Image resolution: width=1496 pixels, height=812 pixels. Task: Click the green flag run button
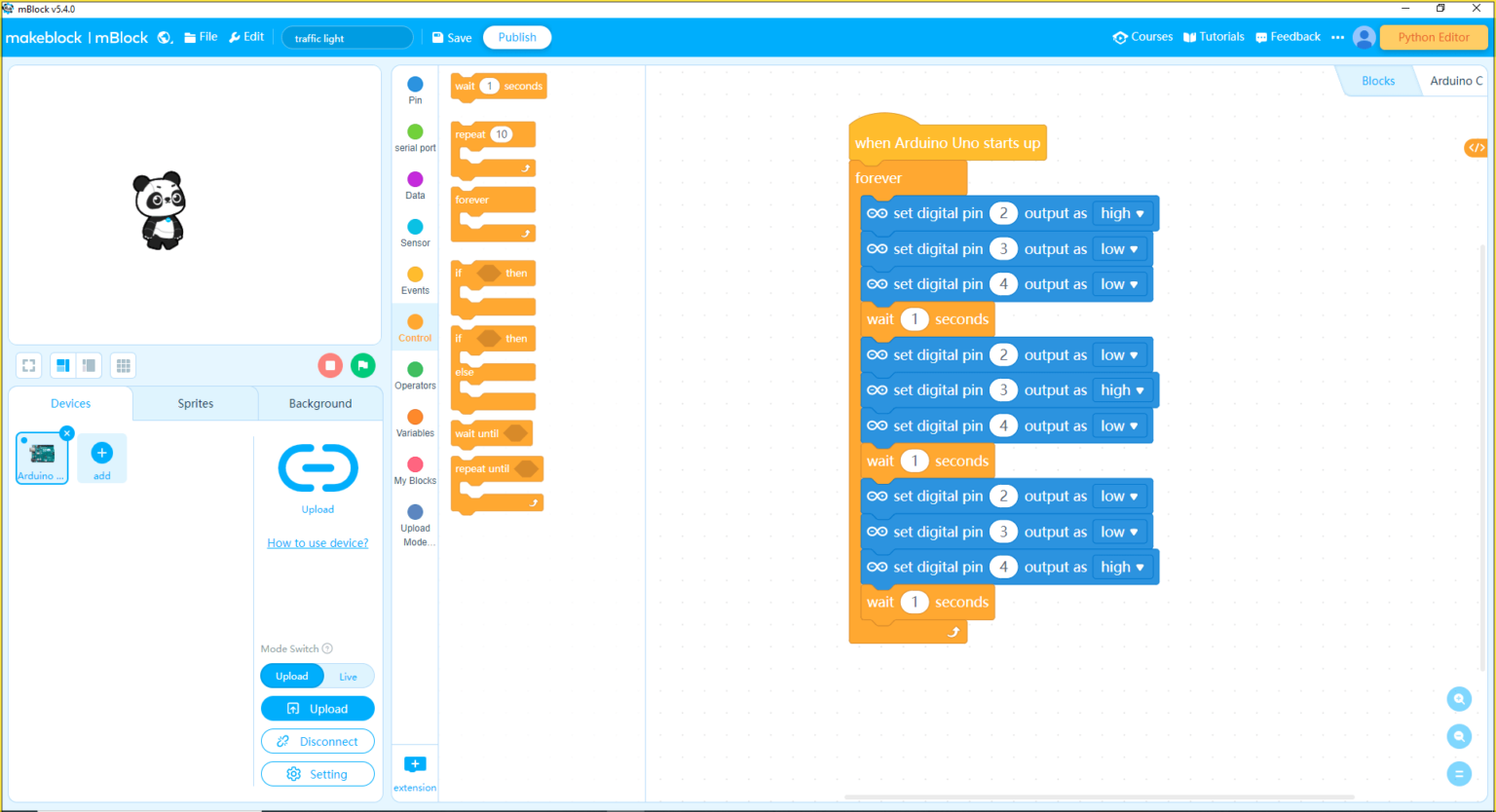tap(362, 365)
